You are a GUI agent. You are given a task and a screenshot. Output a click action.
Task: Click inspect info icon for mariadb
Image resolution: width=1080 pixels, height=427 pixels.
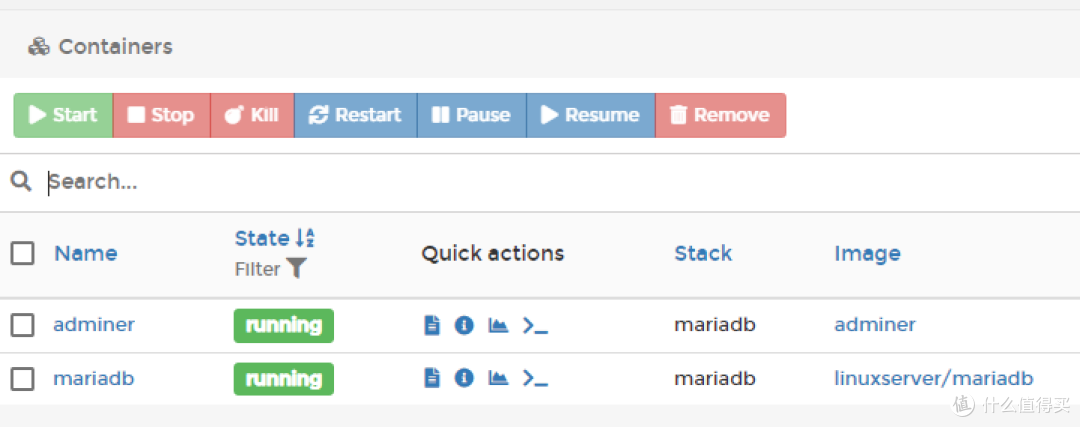point(464,378)
